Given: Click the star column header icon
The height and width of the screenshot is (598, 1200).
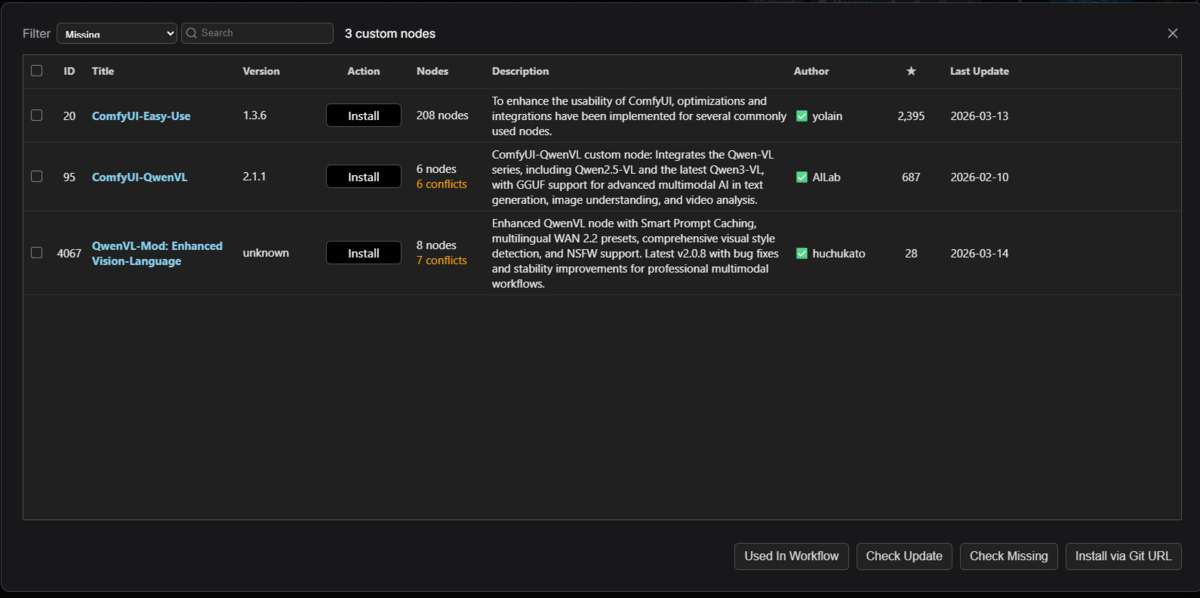Looking at the screenshot, I should (911, 71).
